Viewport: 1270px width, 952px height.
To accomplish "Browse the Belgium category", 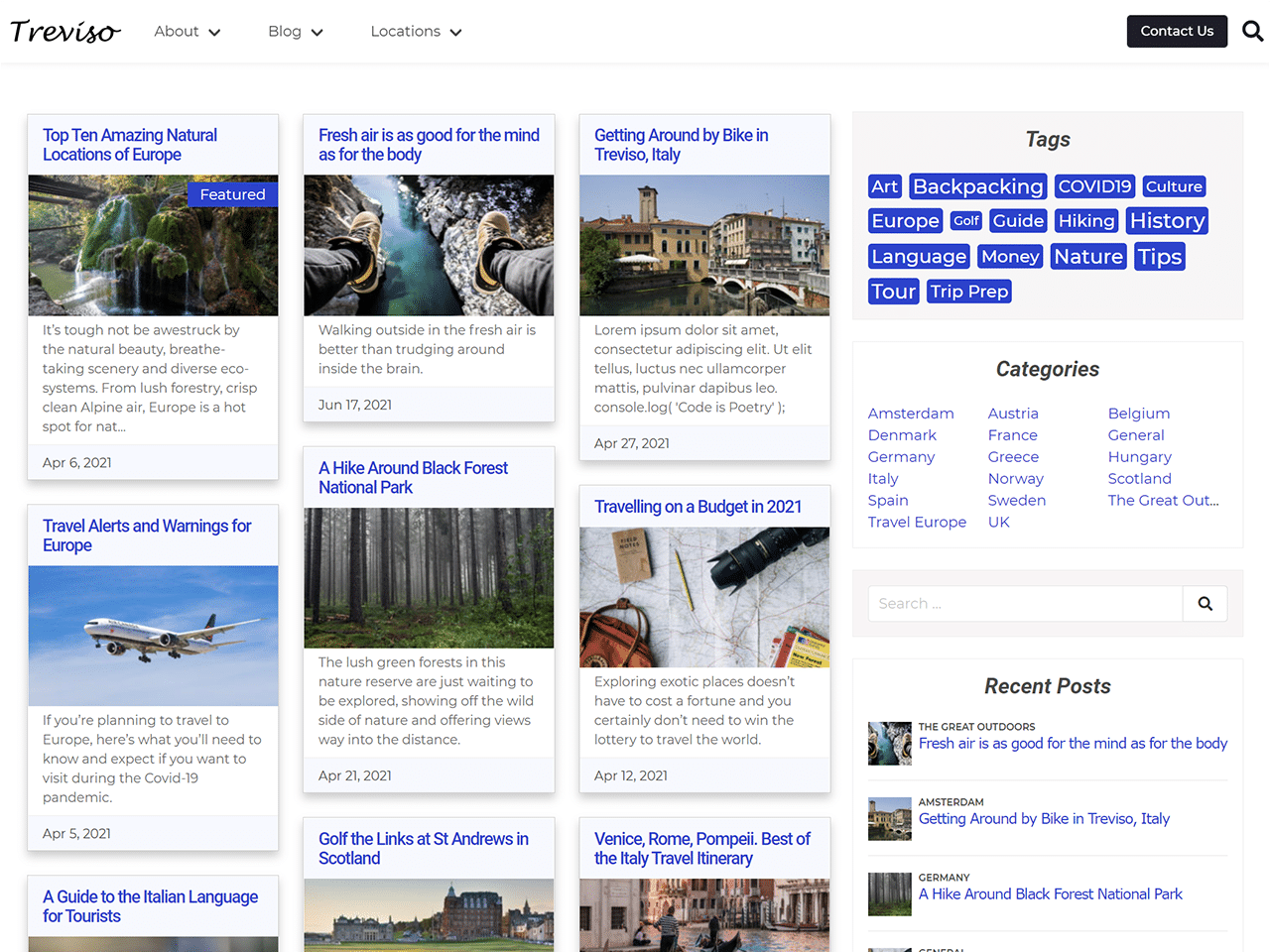I will [1139, 414].
